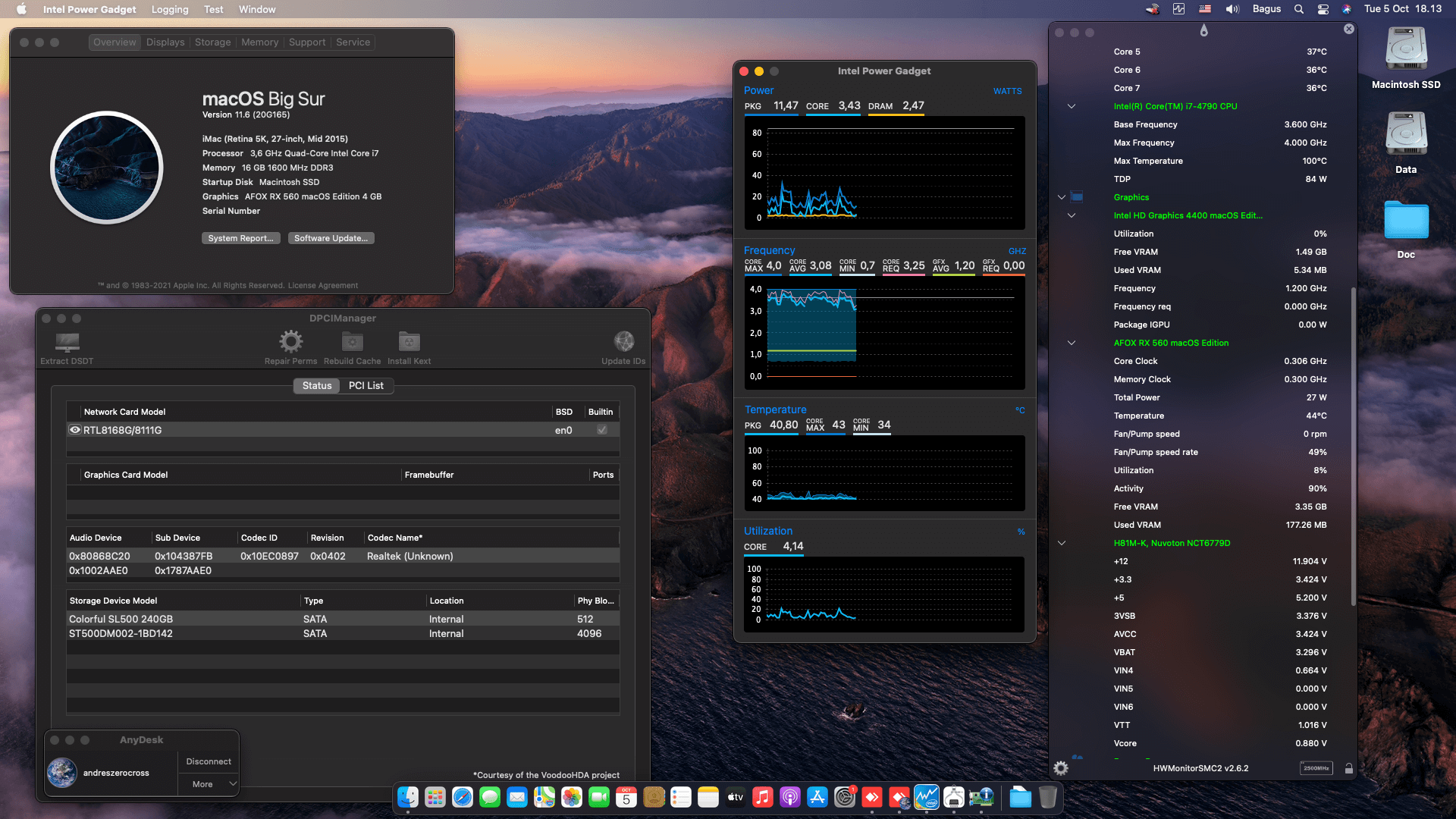Open Podcasts from the Dock
1456x819 pixels.
(x=790, y=797)
